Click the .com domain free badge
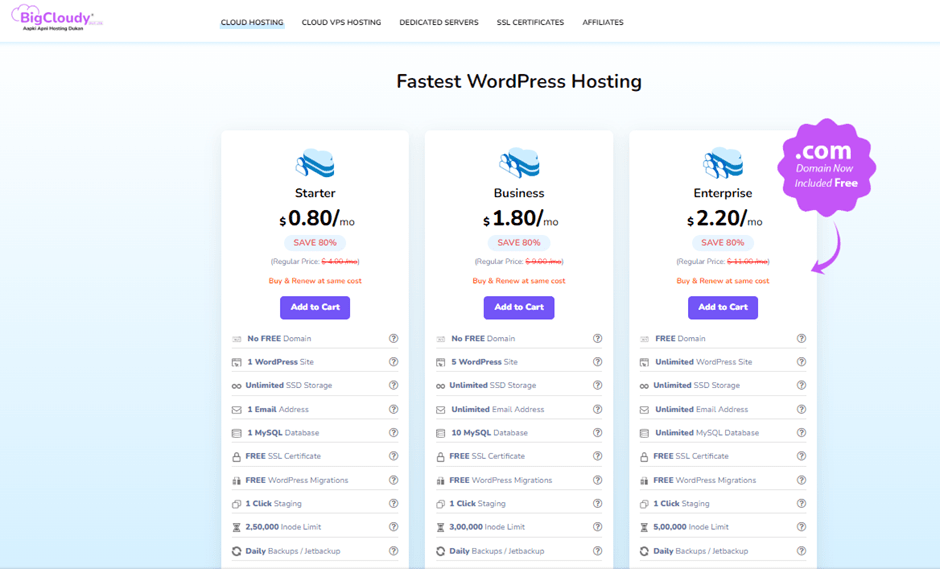 coord(826,167)
